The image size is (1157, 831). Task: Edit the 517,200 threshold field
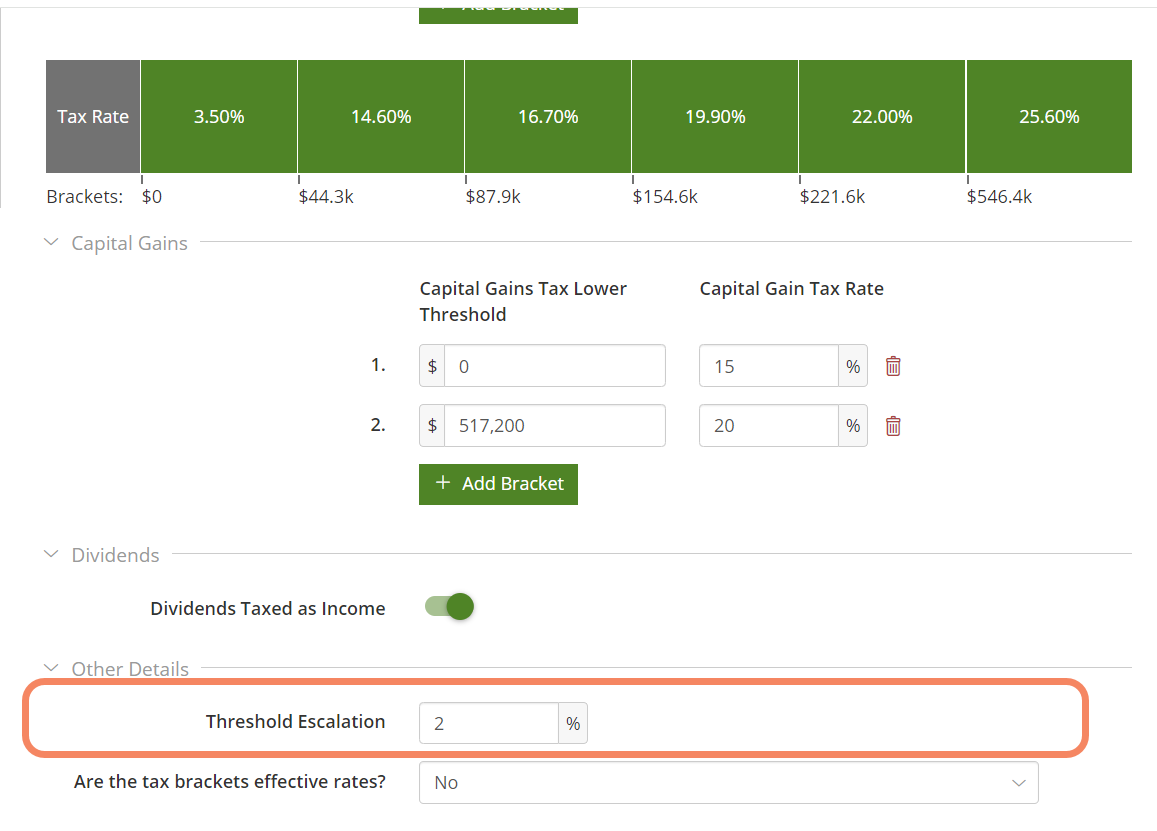[554, 426]
